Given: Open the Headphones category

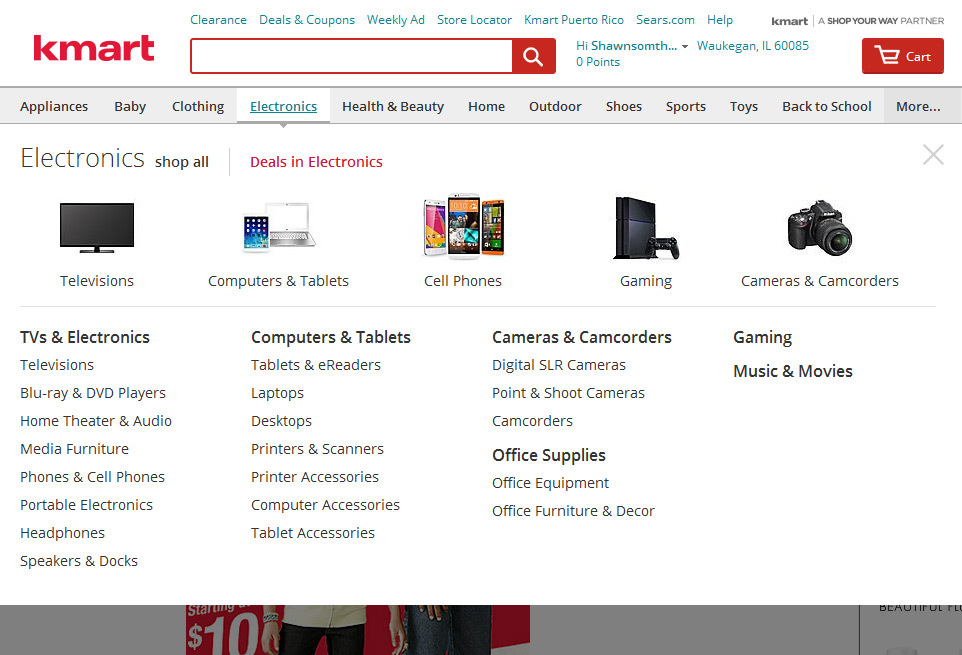Looking at the screenshot, I should coord(62,533).
